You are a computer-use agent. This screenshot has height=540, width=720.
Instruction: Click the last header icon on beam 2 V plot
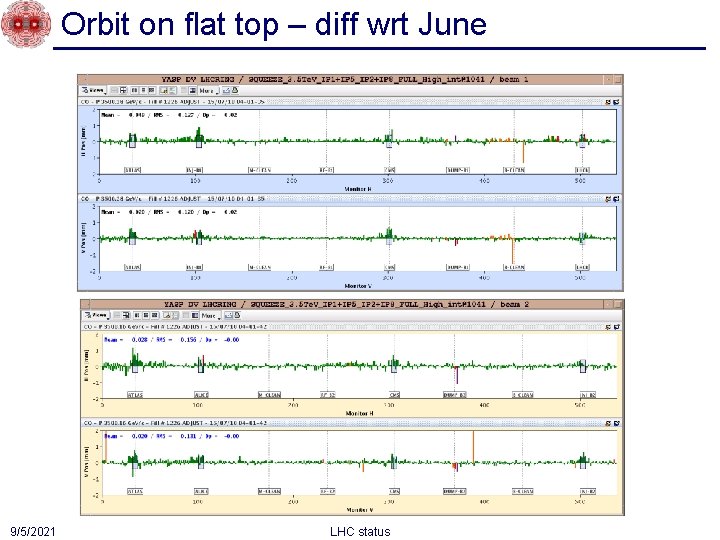617,423
